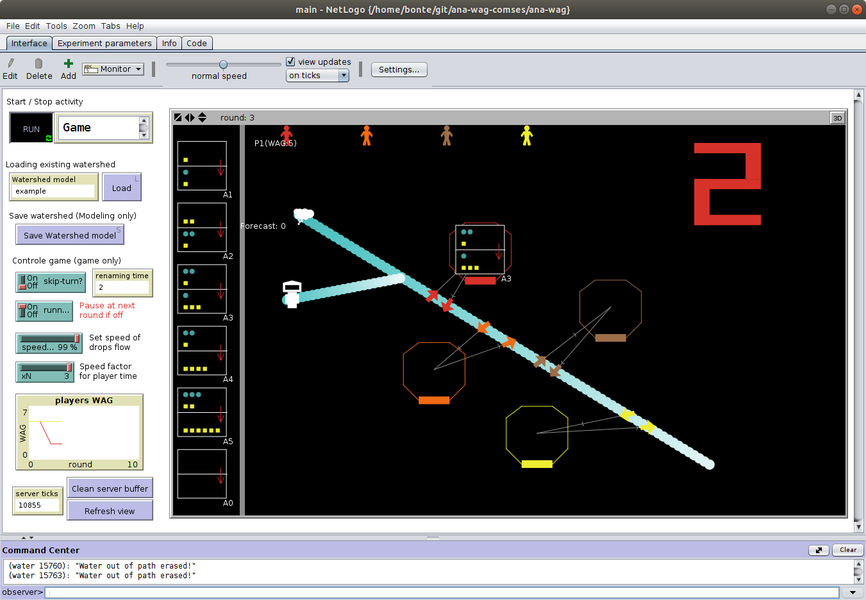Open the 'on ticks' update mode dropdown

(x=317, y=75)
